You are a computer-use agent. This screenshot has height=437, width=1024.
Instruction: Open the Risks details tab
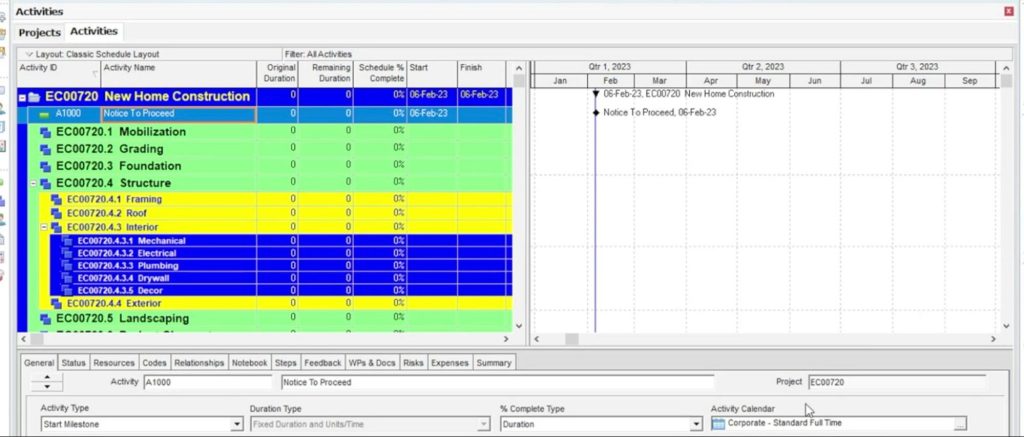(413, 363)
